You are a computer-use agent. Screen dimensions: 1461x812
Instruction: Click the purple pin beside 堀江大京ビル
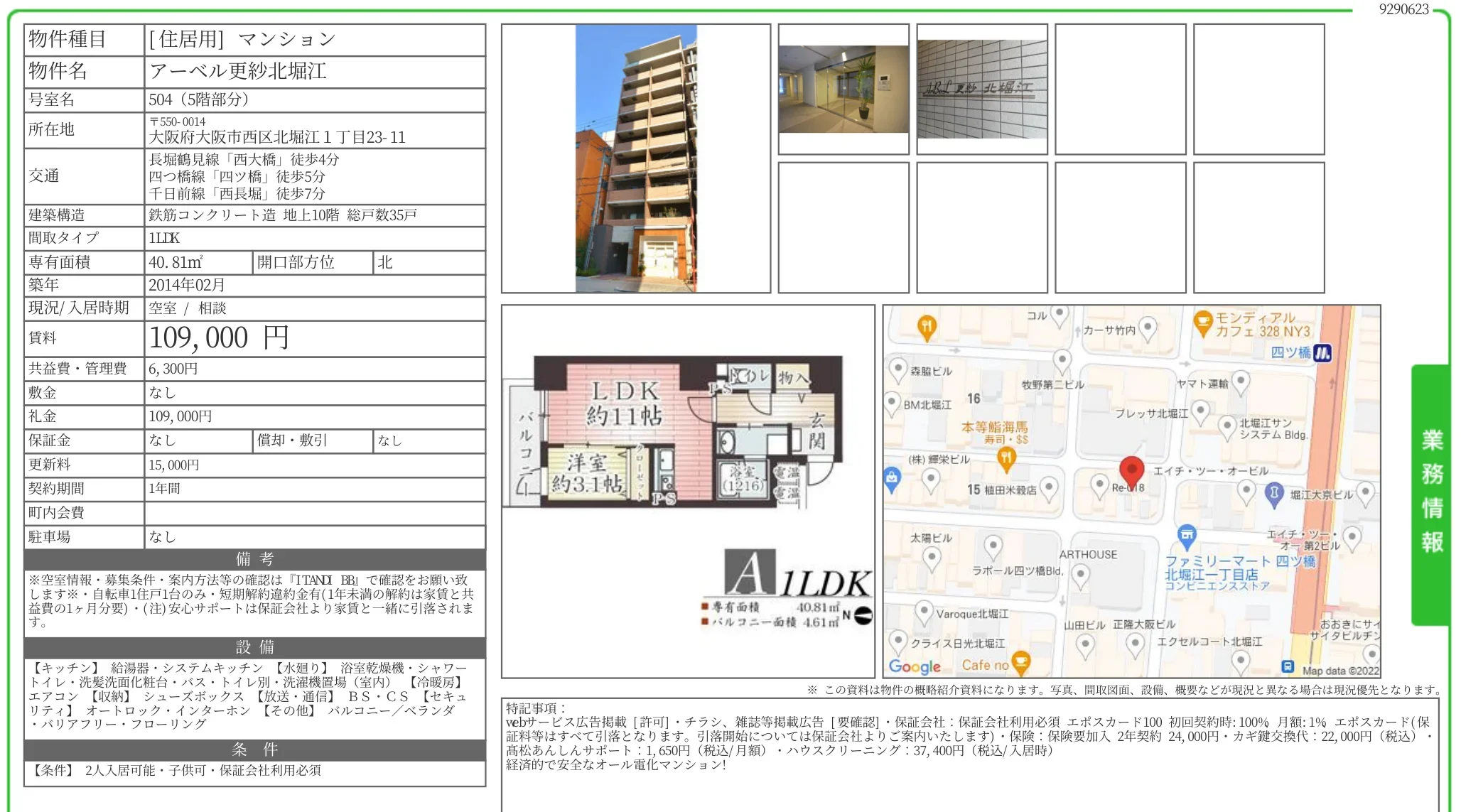(x=1274, y=492)
